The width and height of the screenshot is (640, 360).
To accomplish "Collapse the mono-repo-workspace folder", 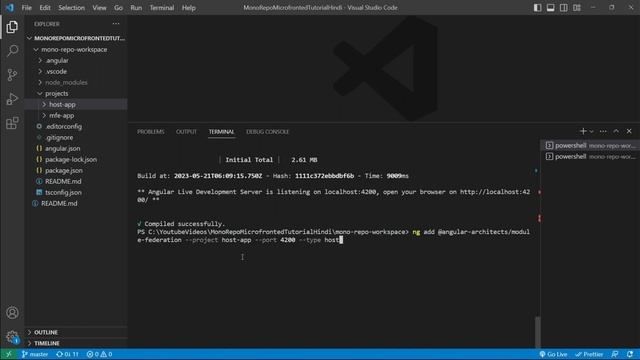I will point(76,49).
